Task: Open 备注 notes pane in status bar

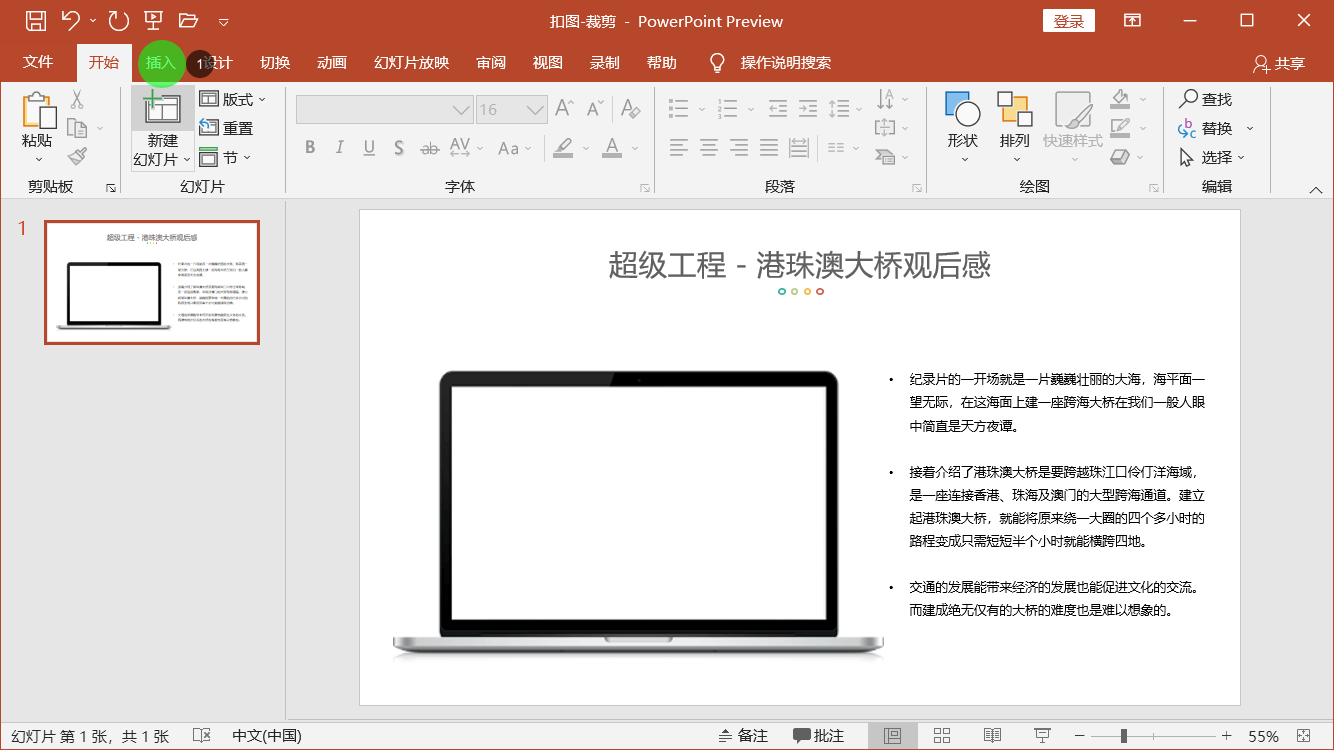Action: (743, 736)
